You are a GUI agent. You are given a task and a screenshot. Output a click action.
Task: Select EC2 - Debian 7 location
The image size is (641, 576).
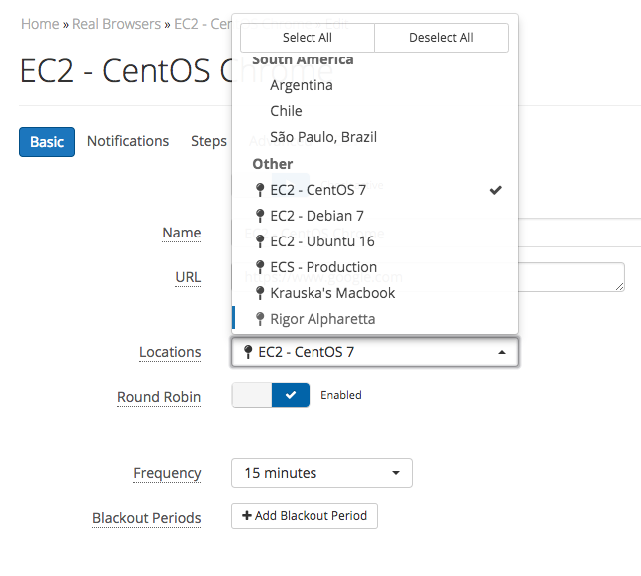tap(374, 215)
